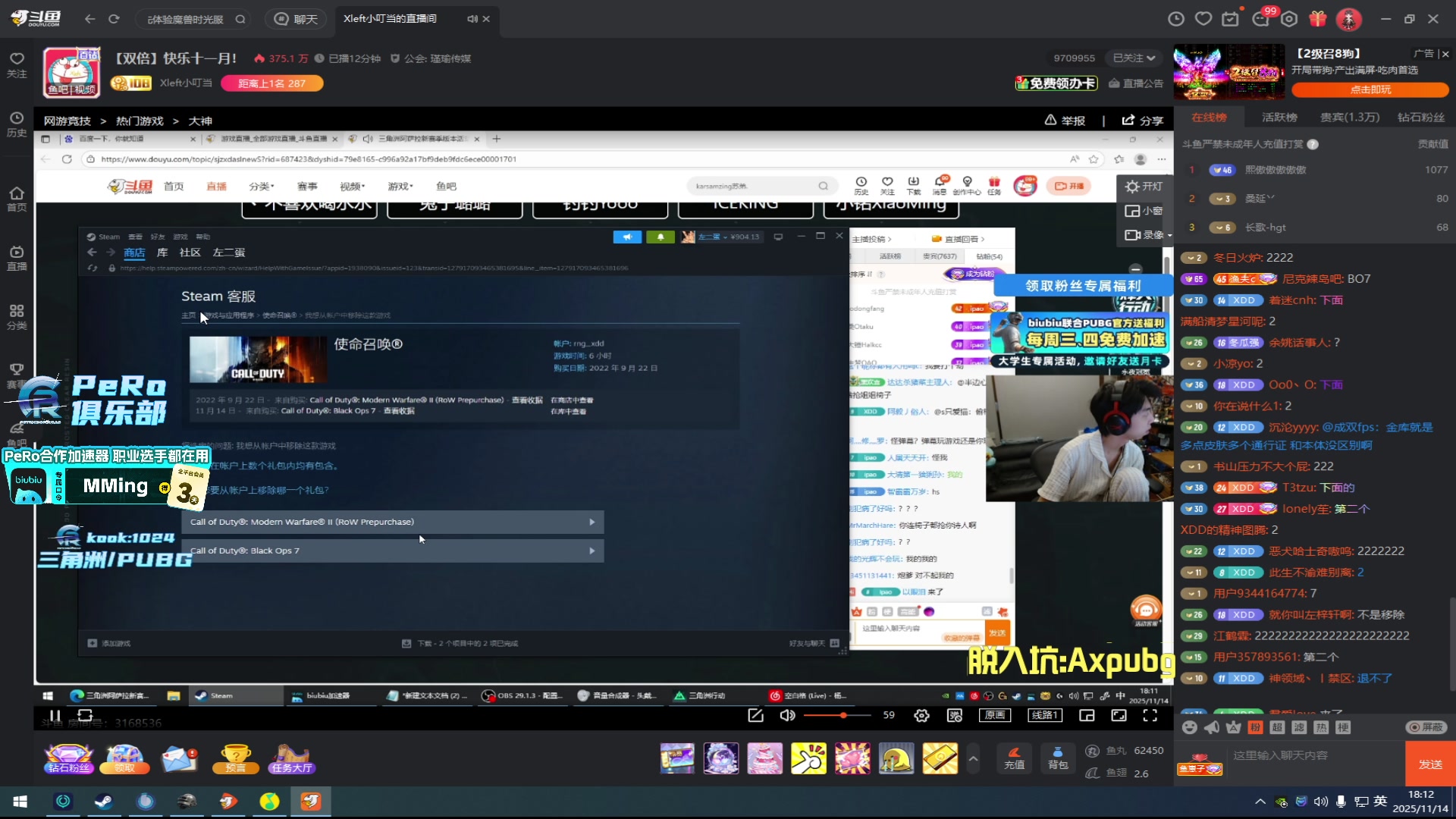Image resolution: width=1456 pixels, height=819 pixels.
Task: Open the 线路1 line selection control
Action: coord(1046,715)
